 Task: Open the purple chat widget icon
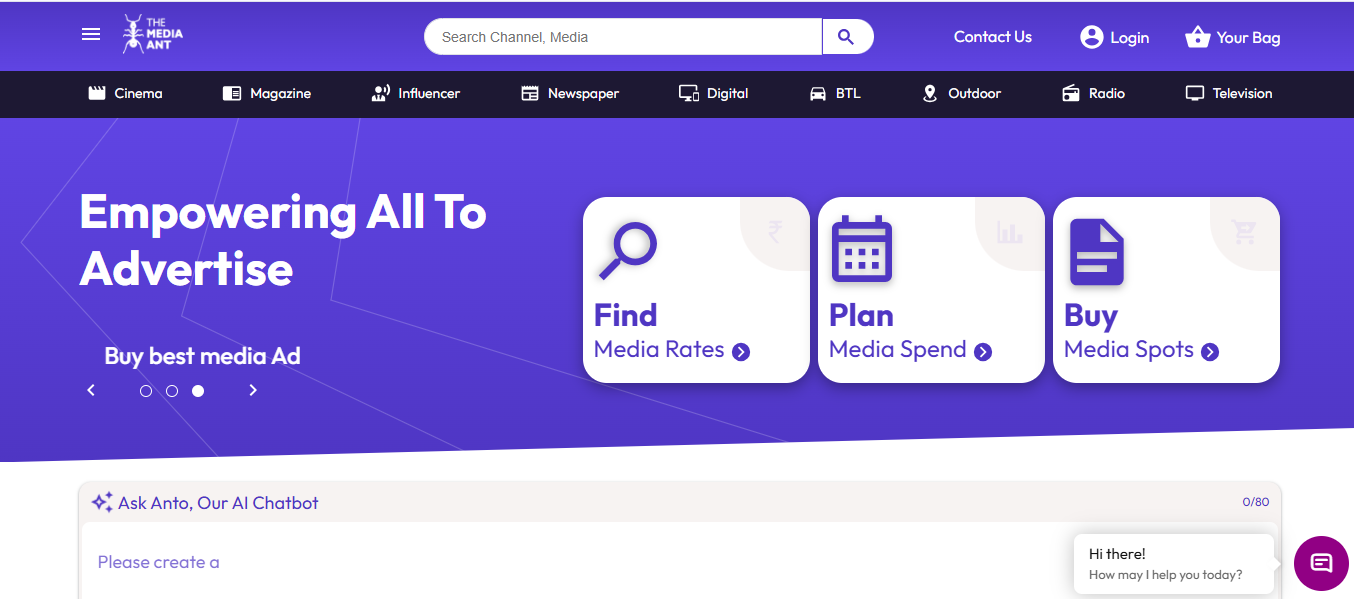(1321, 563)
